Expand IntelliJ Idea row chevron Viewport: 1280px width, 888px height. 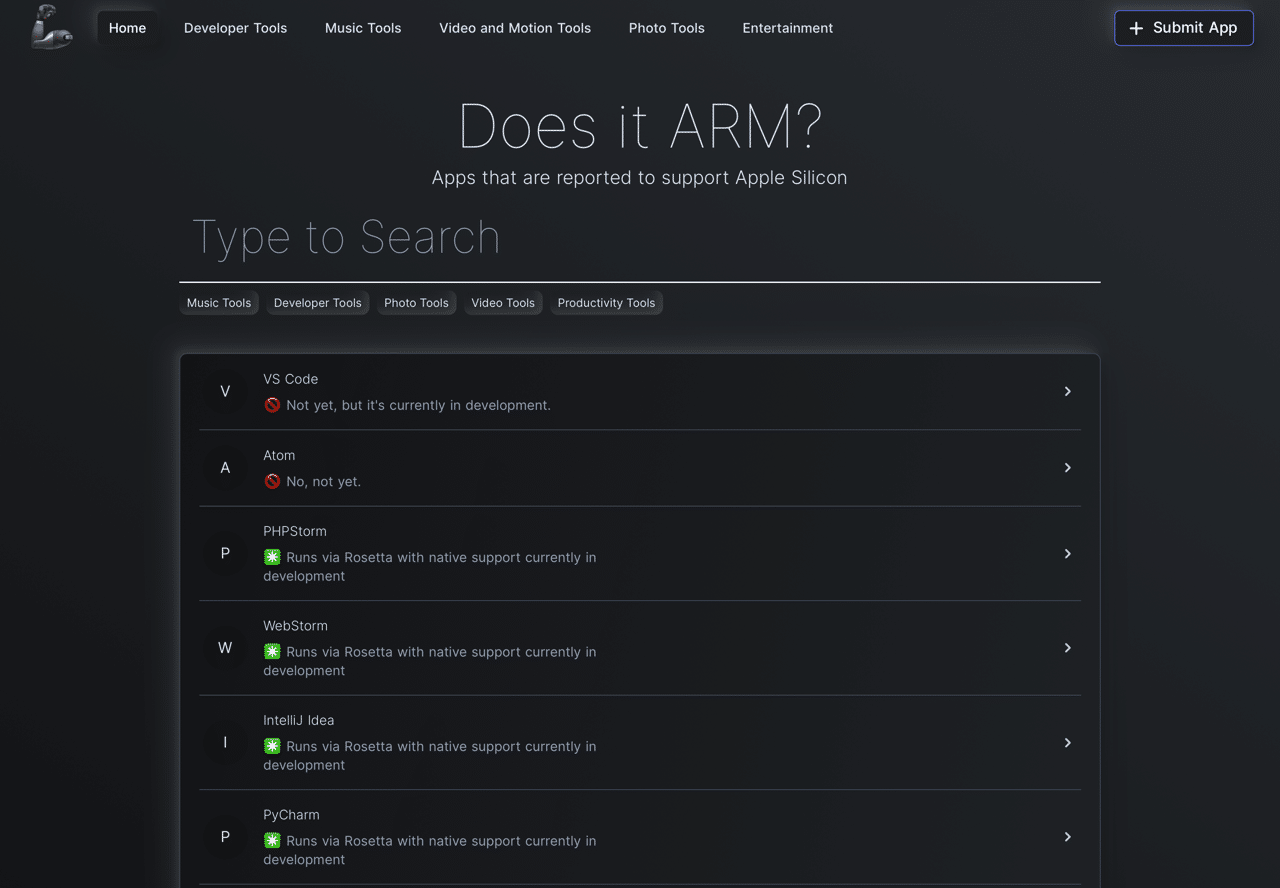1067,742
